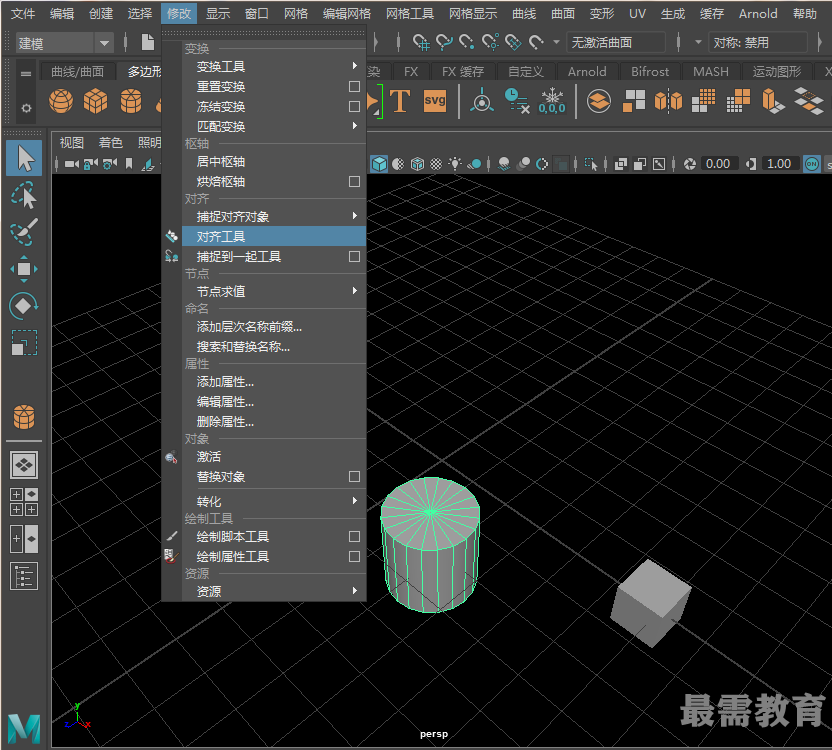The image size is (832, 750).
Task: Open option box for 绘制属性工具
Action: tap(354, 557)
